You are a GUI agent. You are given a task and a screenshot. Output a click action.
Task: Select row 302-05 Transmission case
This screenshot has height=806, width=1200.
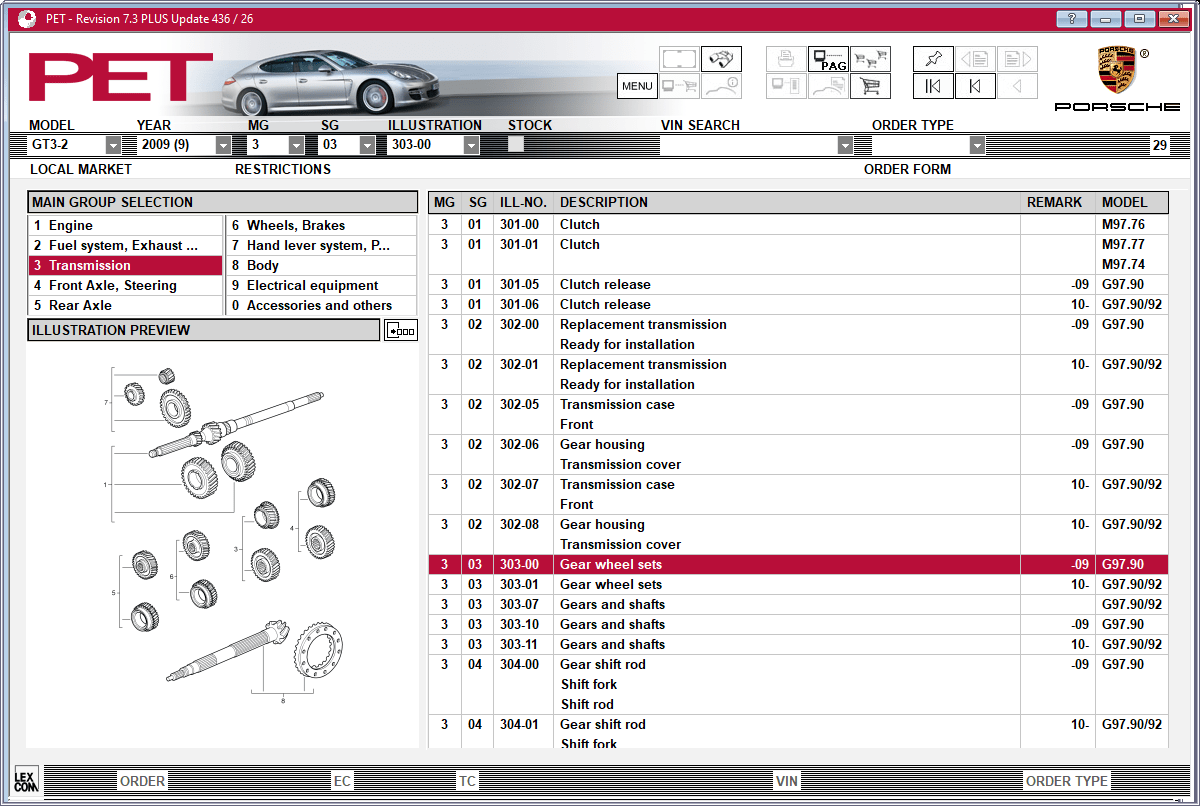coord(798,415)
